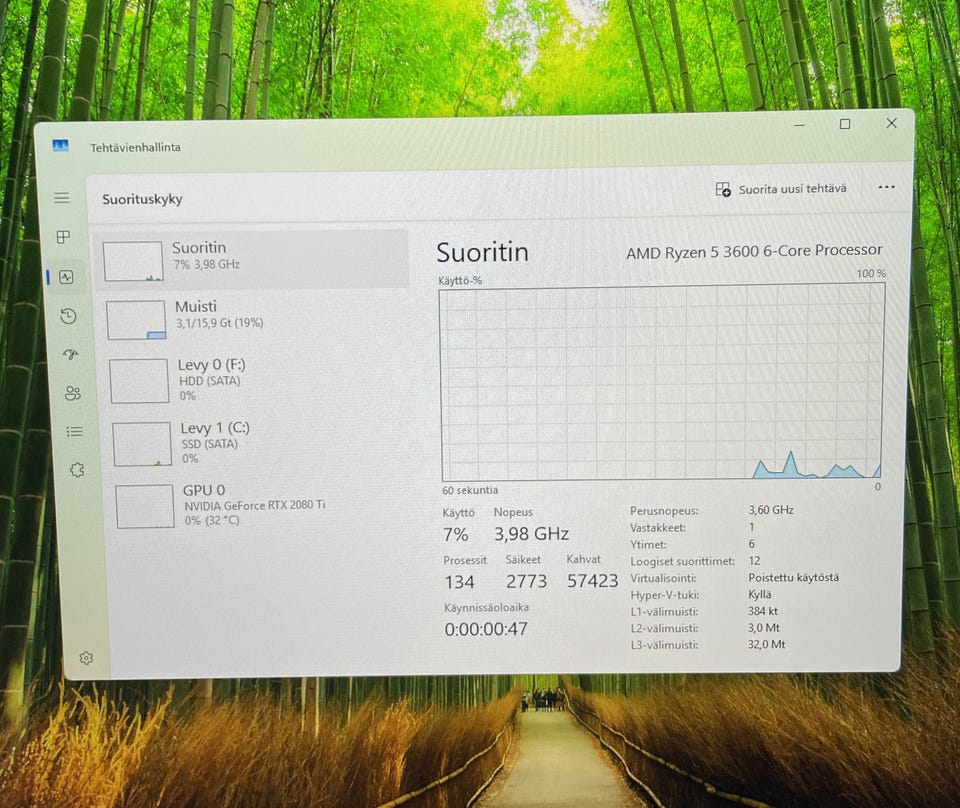Image resolution: width=960 pixels, height=808 pixels.
Task: Open the Services puzzle-piece icon
Action: pyautogui.click(x=77, y=470)
